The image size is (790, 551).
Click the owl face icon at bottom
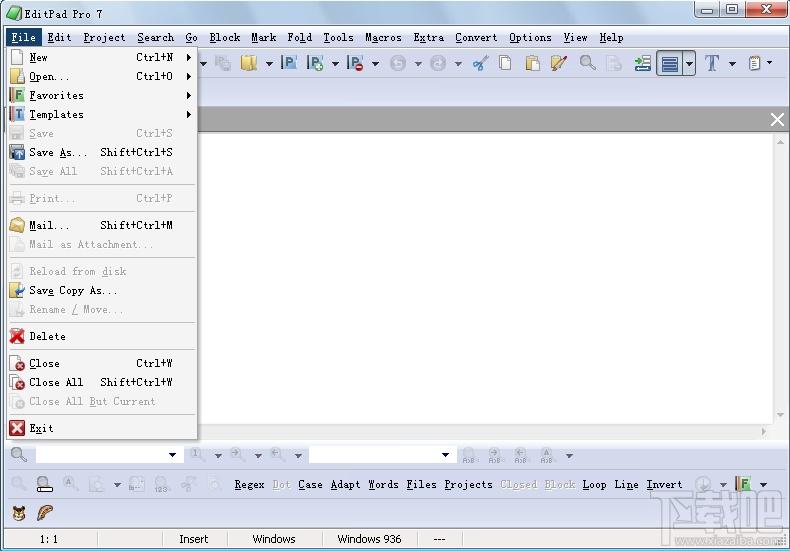click(x=19, y=513)
